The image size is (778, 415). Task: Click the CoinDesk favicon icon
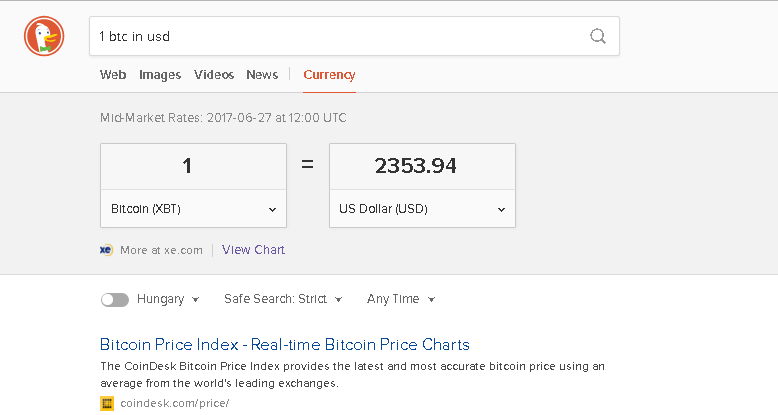pyautogui.click(x=107, y=403)
